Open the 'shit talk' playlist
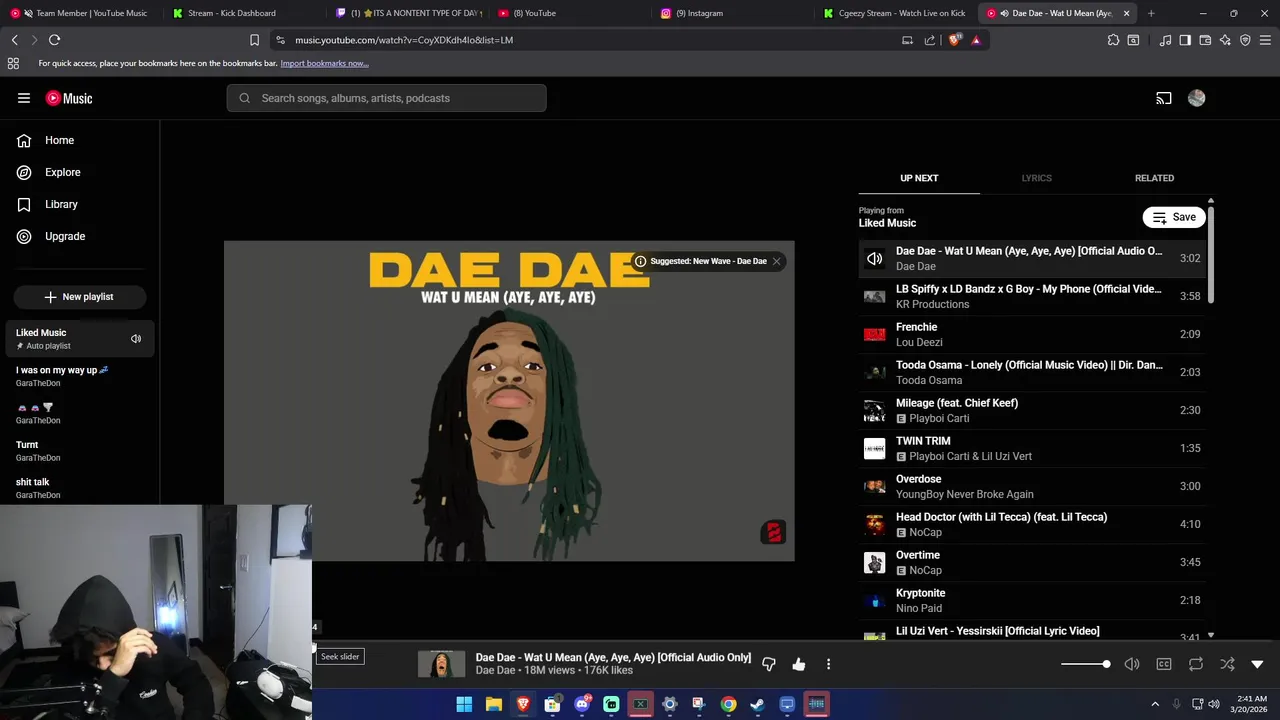This screenshot has height=720, width=1280. coord(80,488)
